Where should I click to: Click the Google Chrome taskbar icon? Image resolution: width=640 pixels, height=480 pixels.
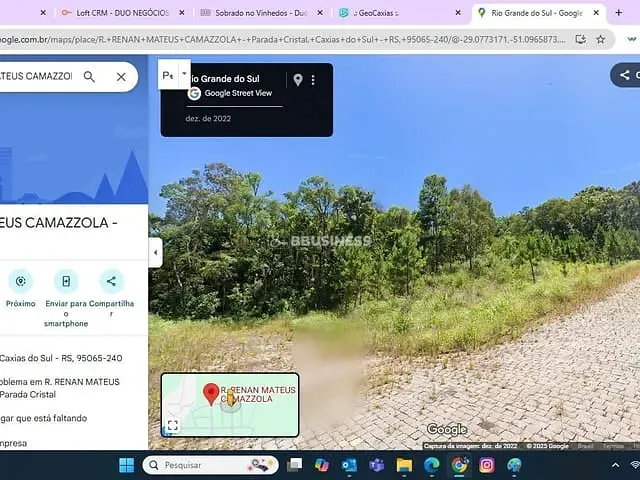[x=459, y=465]
